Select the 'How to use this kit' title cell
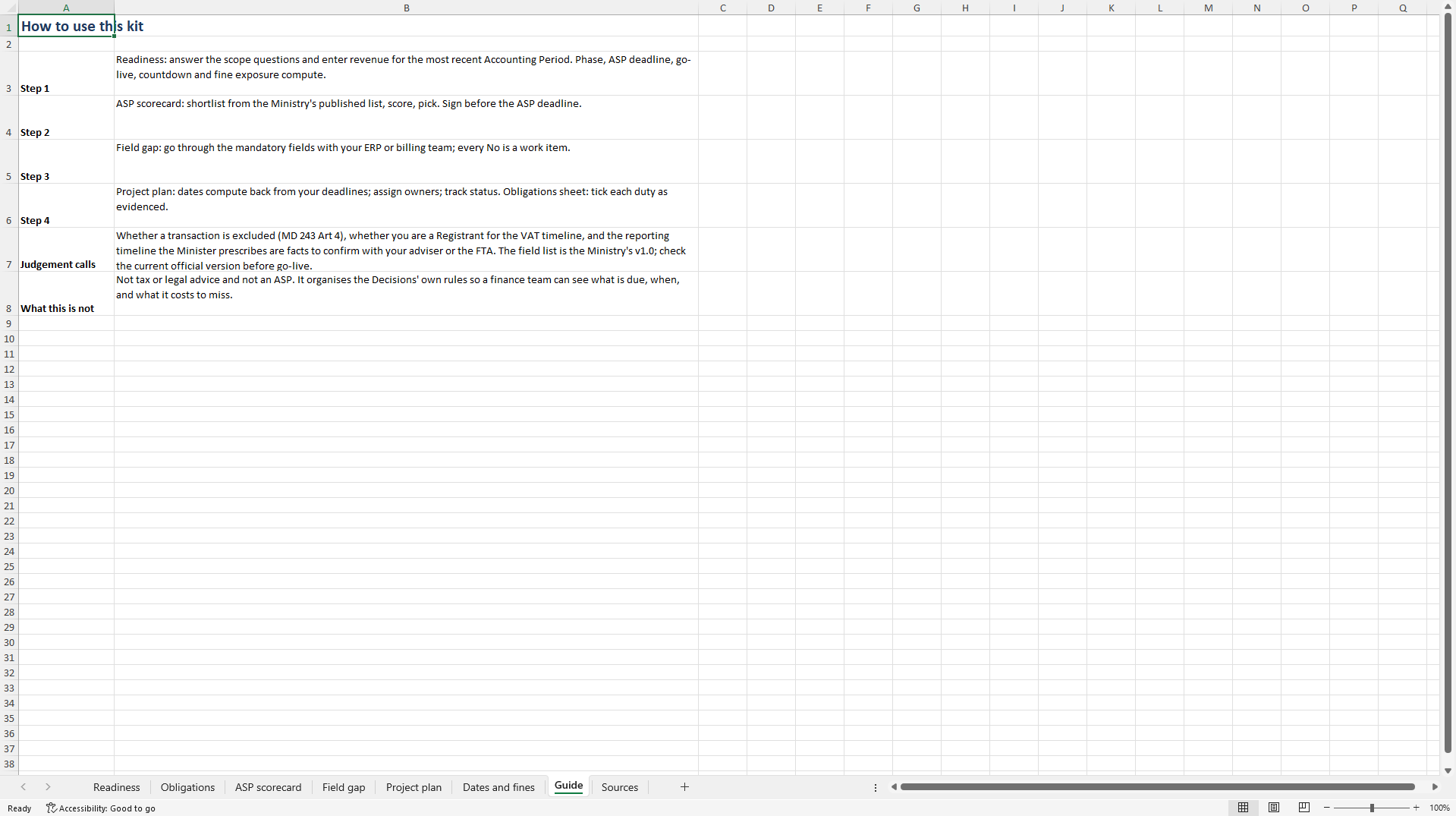The image size is (1456, 816). tap(66, 26)
